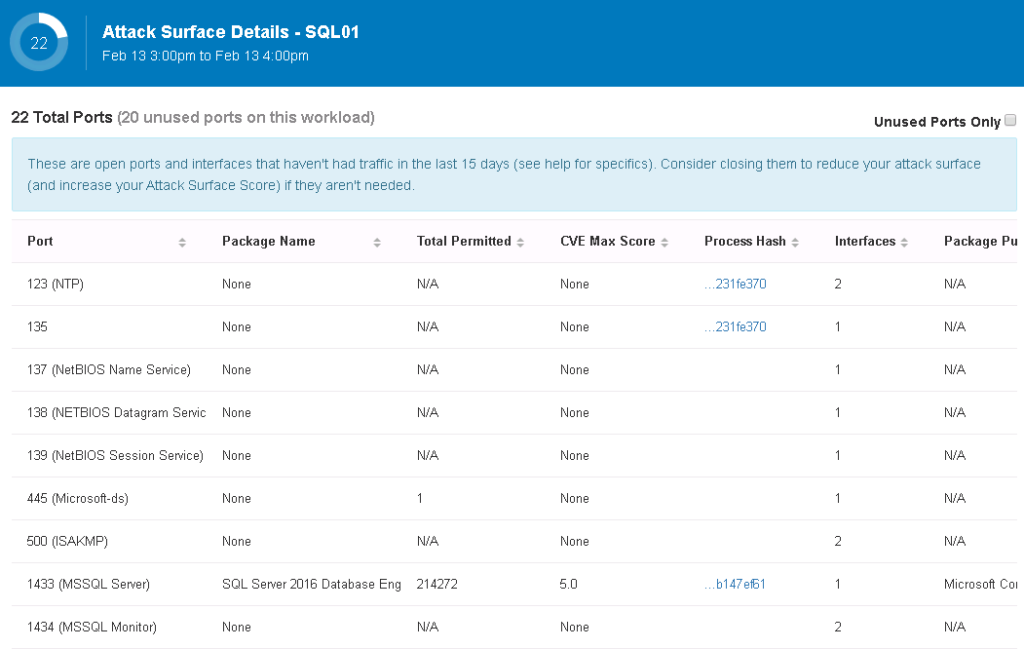Click the Port column header
The height and width of the screenshot is (649, 1024).
click(41, 241)
